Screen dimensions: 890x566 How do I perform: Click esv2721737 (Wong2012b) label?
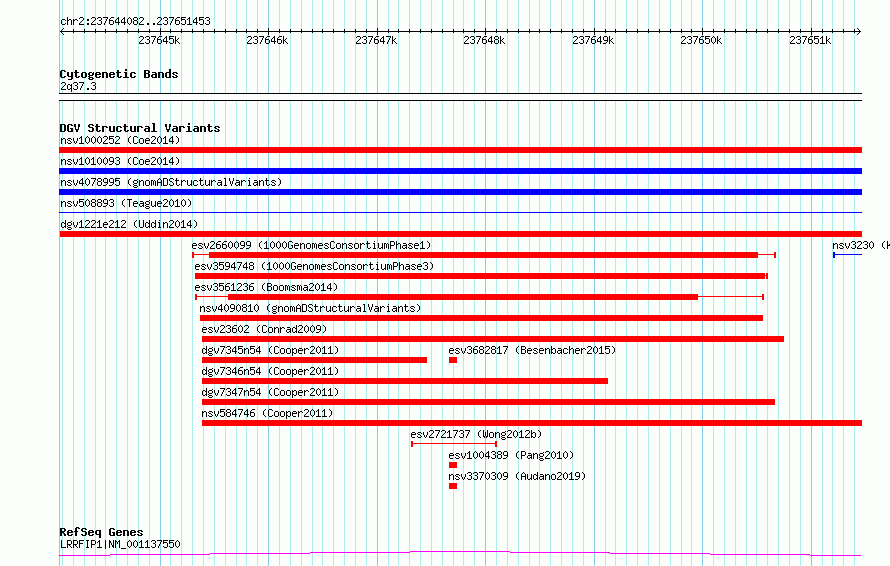pyautogui.click(x=476, y=434)
